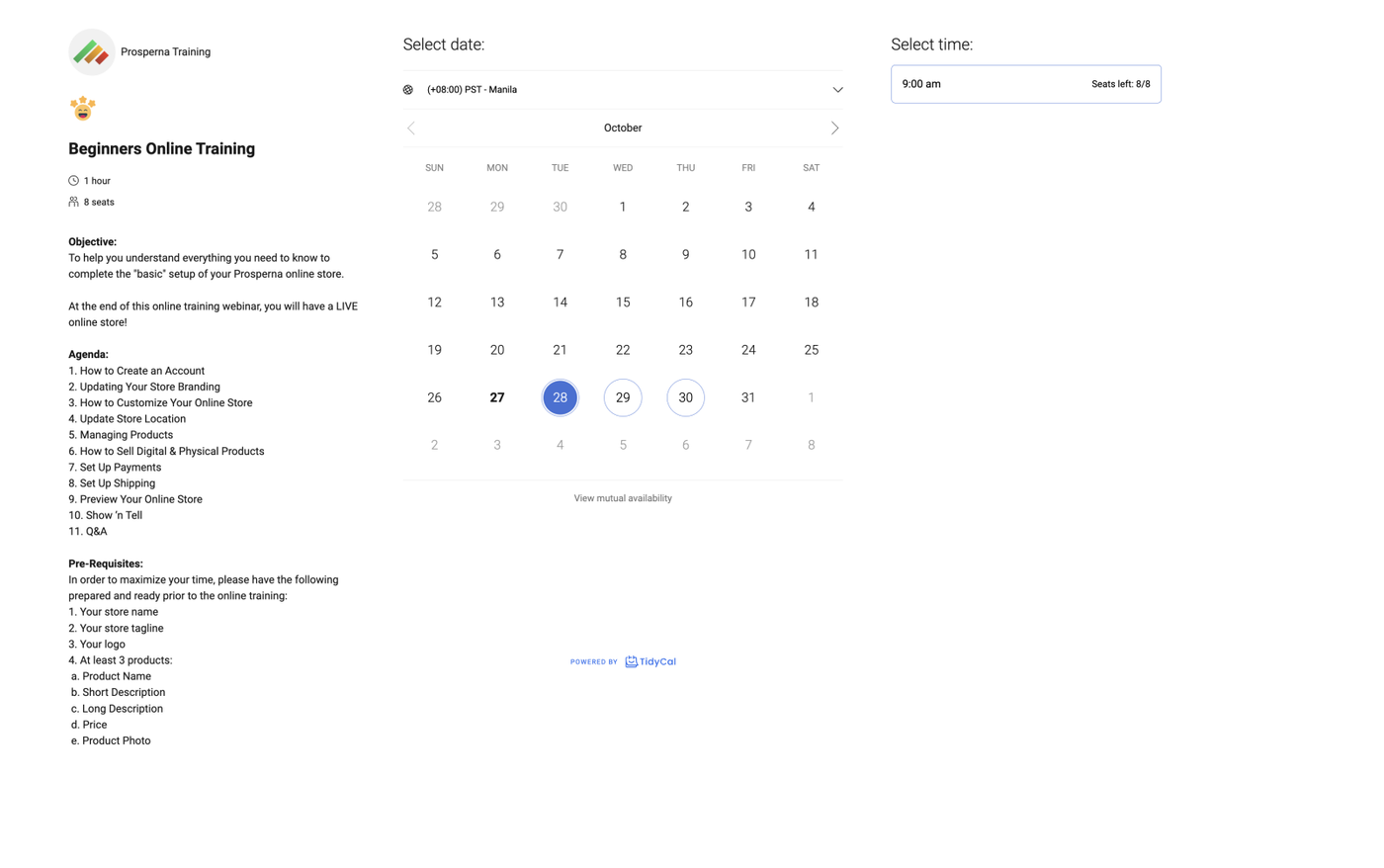Click date 17 on the calendar

tap(748, 303)
